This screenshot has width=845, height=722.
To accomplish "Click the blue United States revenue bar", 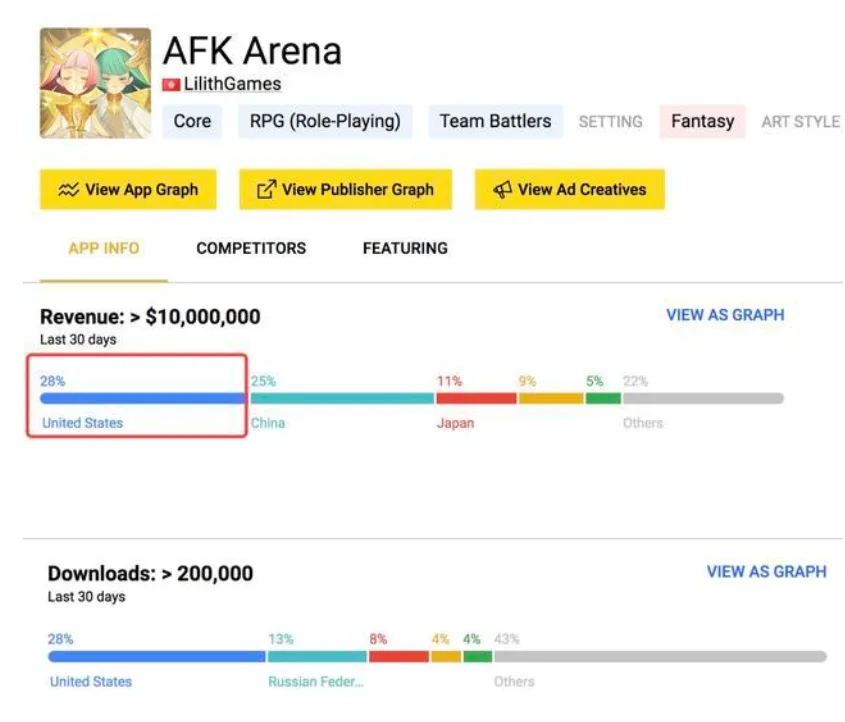I will 143,398.
